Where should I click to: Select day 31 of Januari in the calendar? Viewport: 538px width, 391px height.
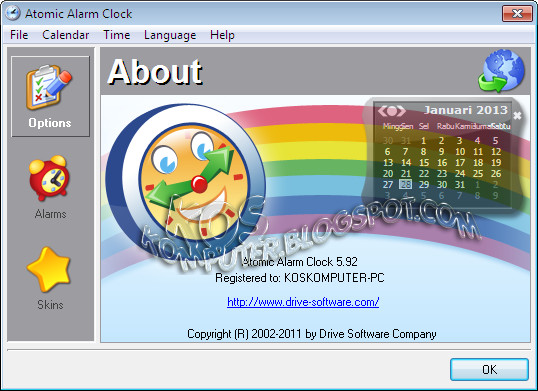(460, 185)
